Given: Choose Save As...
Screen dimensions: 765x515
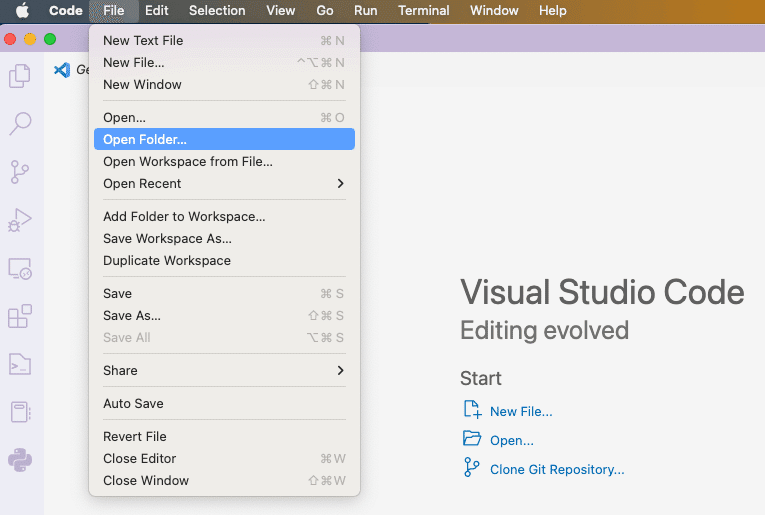Looking at the screenshot, I should [224, 316].
